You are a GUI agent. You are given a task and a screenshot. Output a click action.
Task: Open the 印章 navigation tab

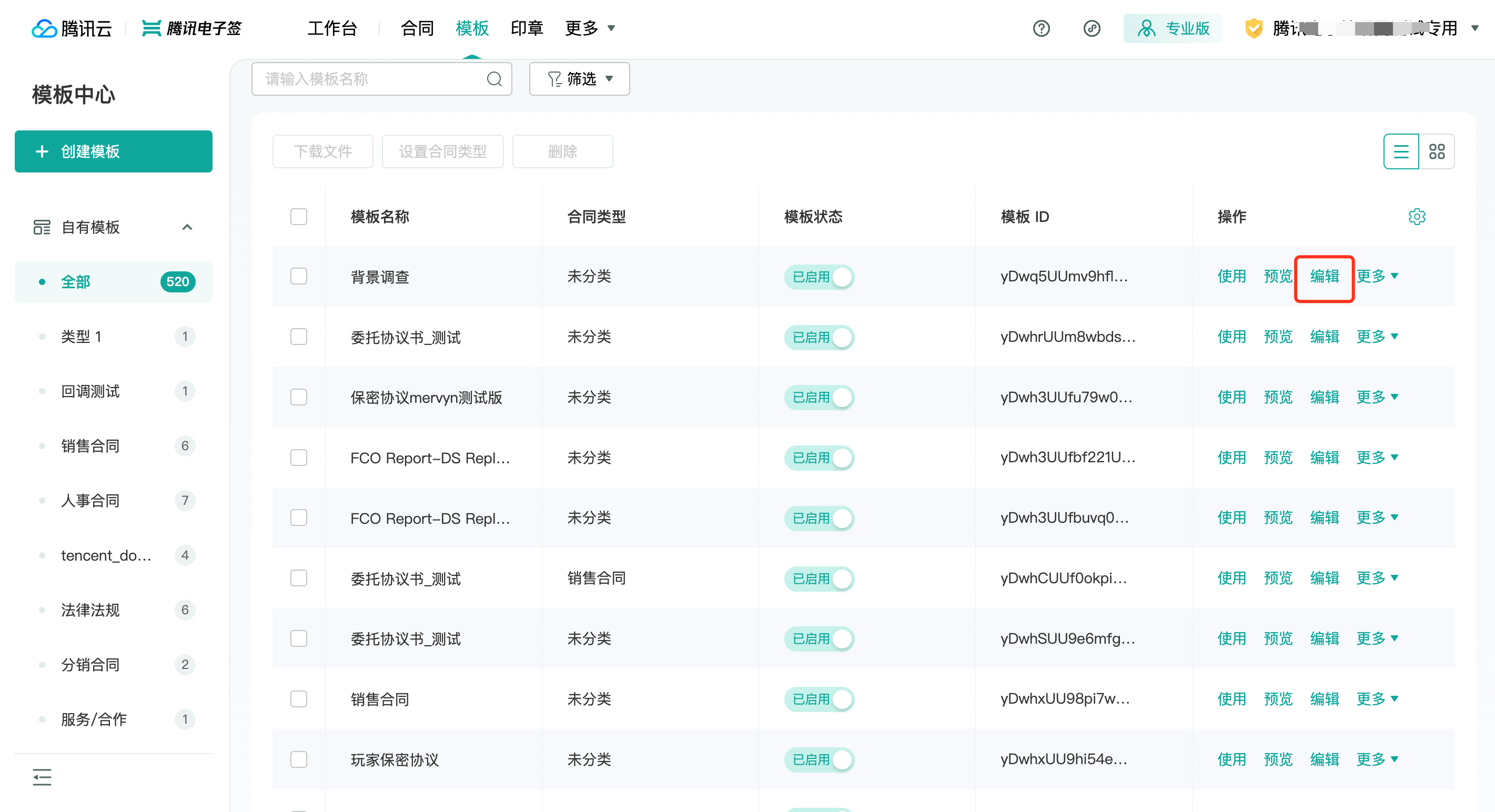(527, 28)
